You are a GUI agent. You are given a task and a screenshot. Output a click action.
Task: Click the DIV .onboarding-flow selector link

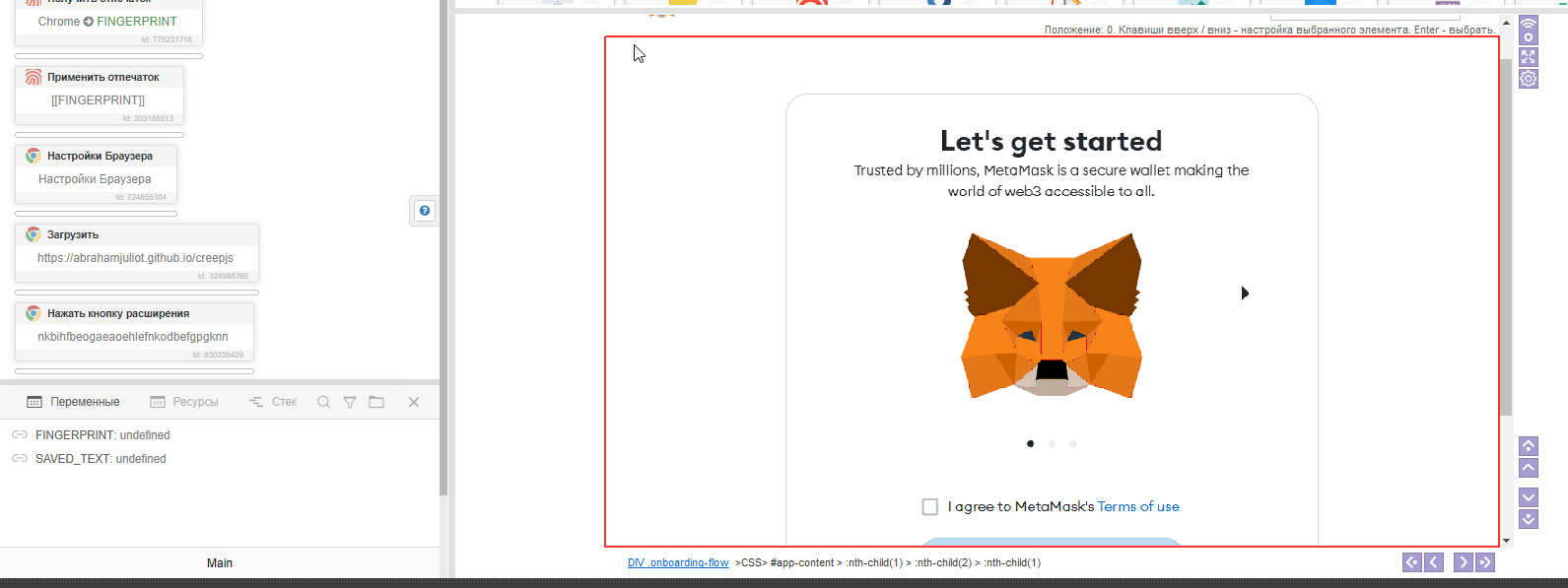tap(678, 563)
